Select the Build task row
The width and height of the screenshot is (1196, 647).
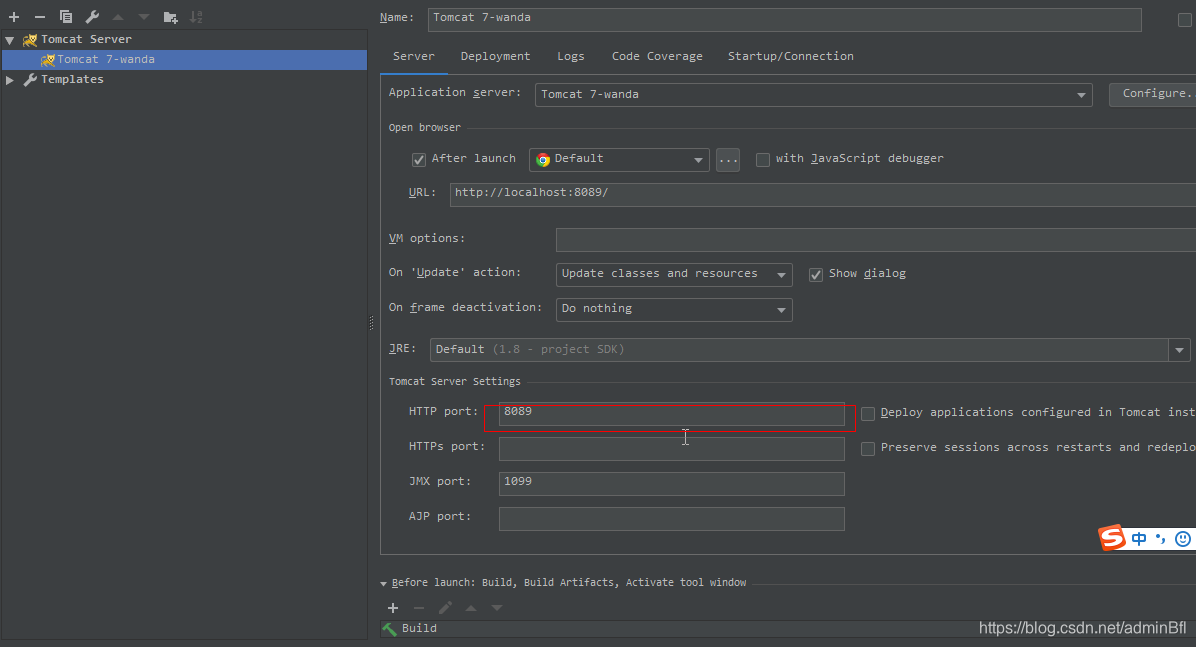[788, 629]
